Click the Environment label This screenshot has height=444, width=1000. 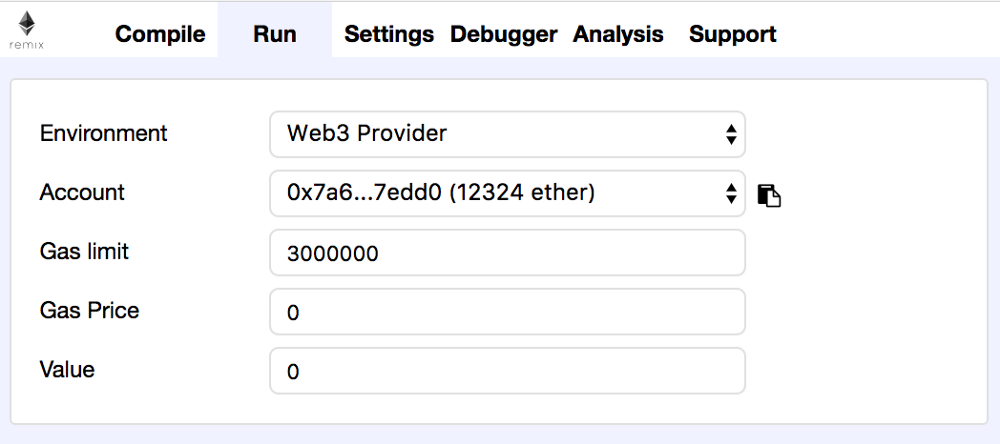tap(103, 133)
